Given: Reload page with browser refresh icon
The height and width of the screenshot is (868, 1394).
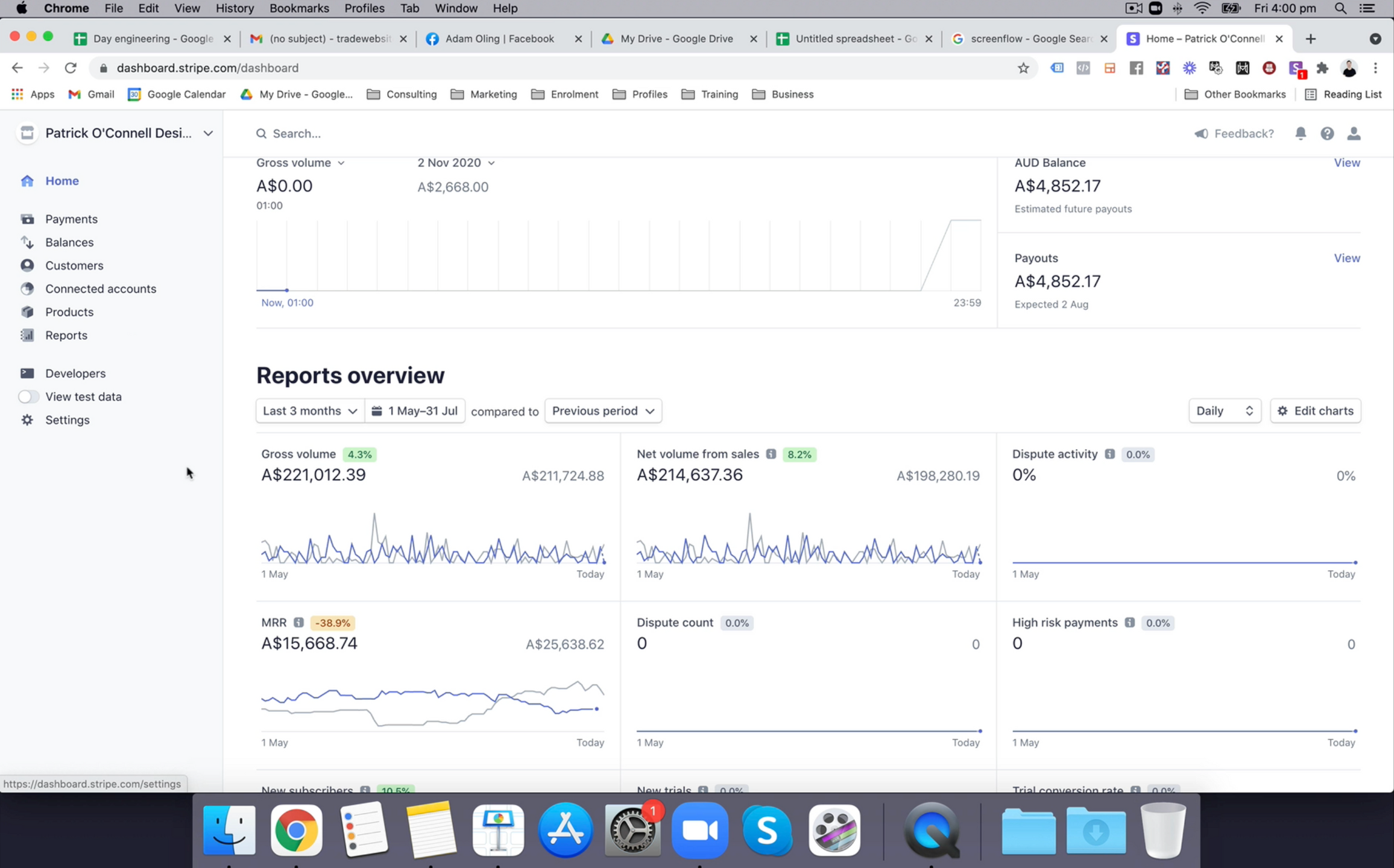Looking at the screenshot, I should click(x=71, y=68).
